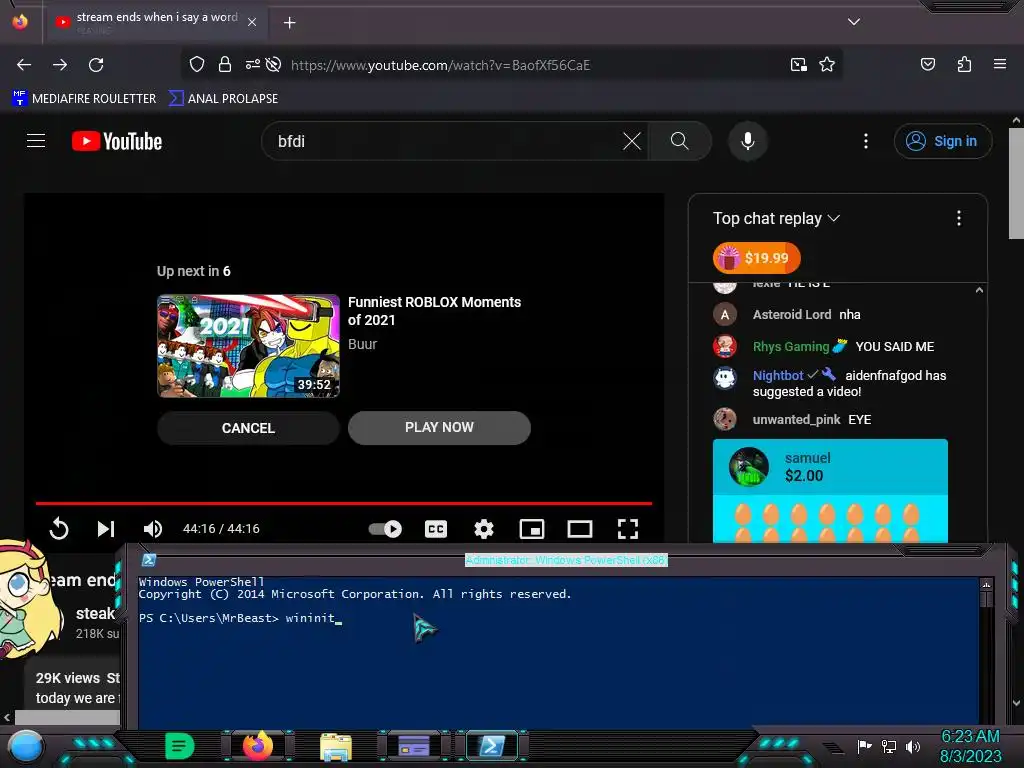Submit search with magnifier button
The height and width of the screenshot is (768, 1024).
tap(680, 141)
